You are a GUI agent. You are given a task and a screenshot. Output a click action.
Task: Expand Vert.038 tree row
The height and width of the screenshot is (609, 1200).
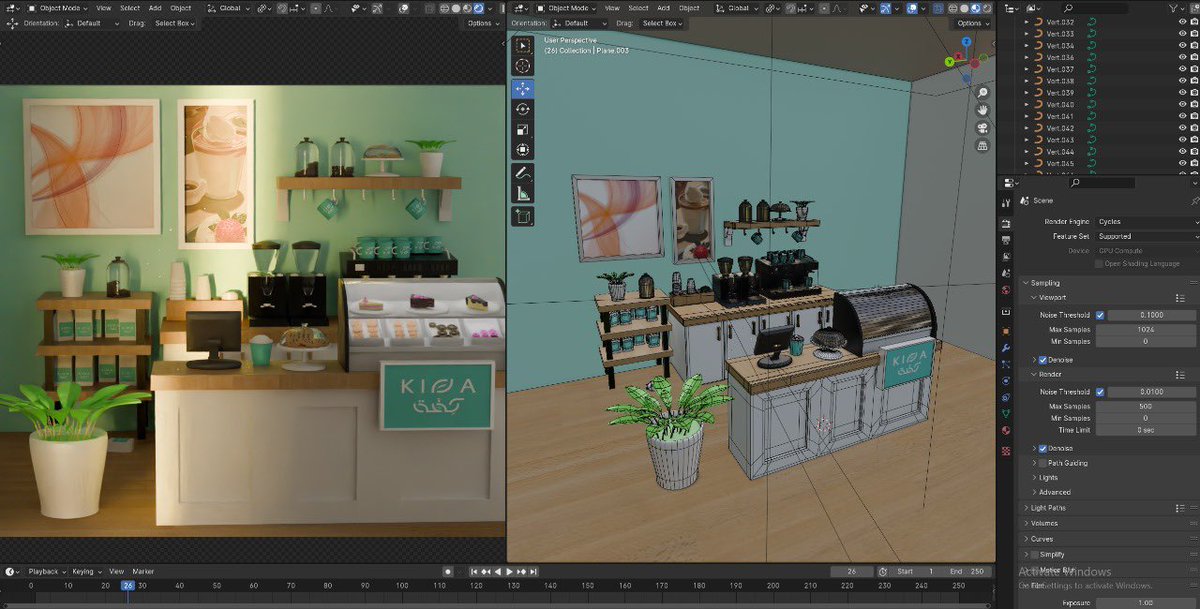pyautogui.click(x=1026, y=81)
